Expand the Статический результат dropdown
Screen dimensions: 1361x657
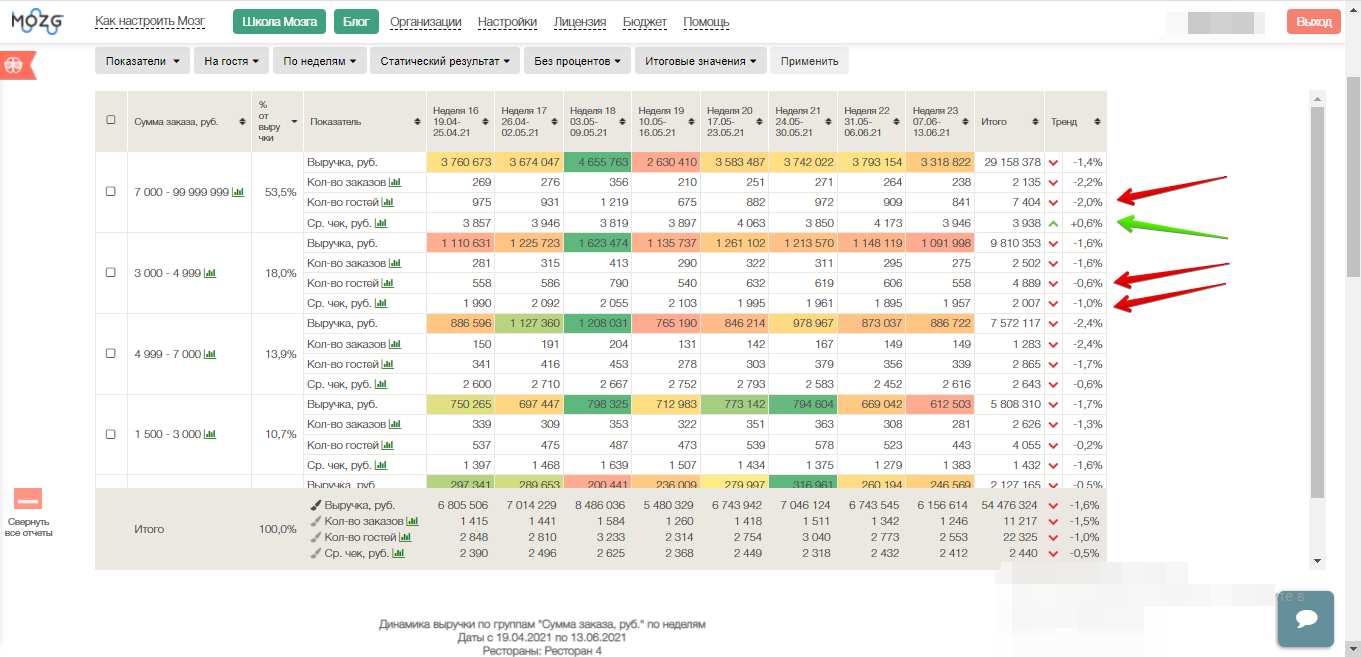444,61
